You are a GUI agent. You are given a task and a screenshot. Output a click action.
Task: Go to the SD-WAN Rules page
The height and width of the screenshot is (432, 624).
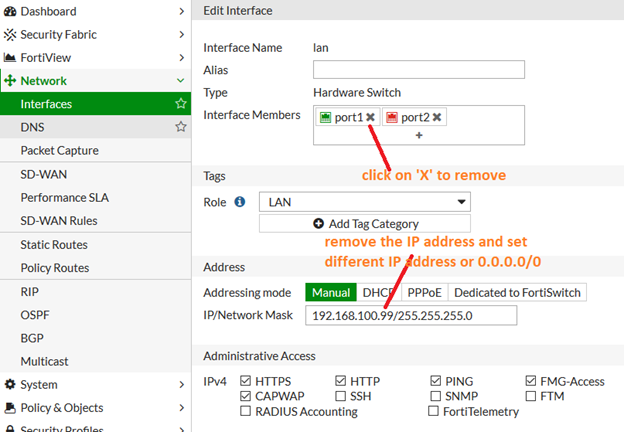(x=59, y=221)
